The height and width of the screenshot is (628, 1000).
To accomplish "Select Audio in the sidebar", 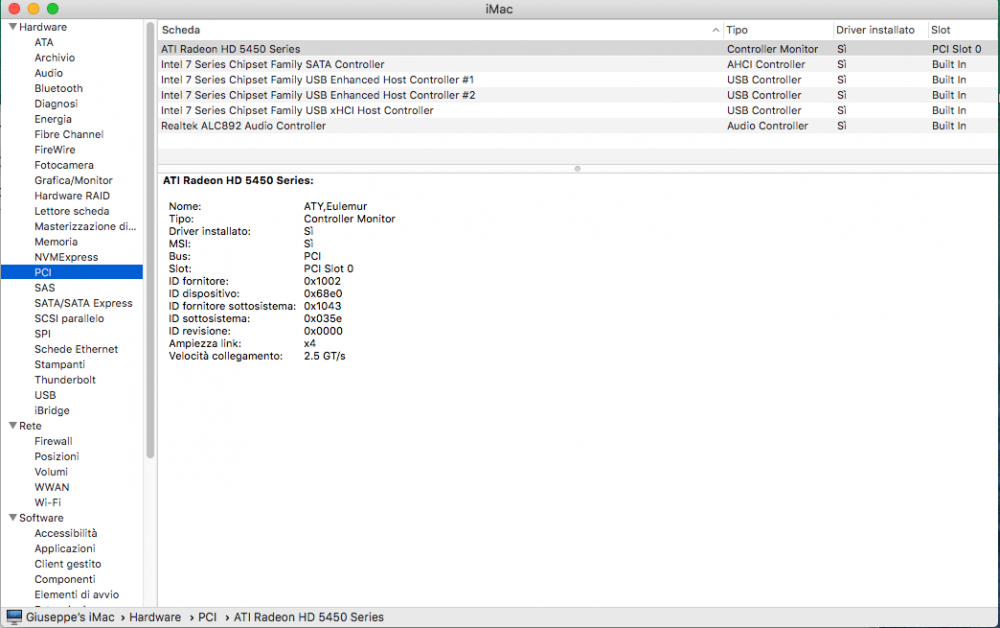I will click(x=48, y=73).
